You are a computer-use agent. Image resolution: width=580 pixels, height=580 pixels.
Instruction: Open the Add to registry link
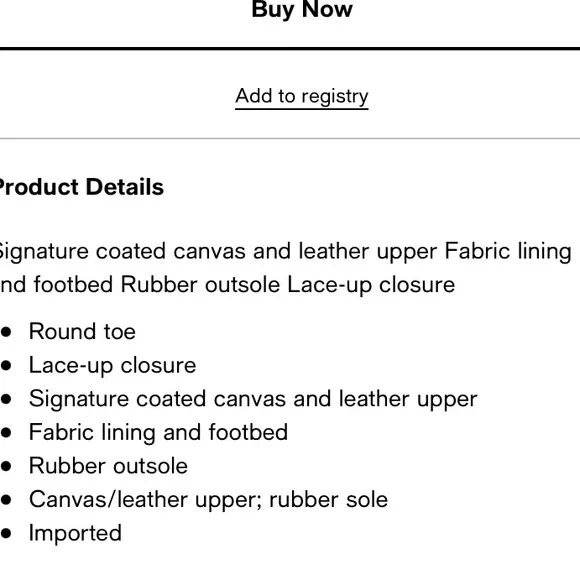click(302, 97)
